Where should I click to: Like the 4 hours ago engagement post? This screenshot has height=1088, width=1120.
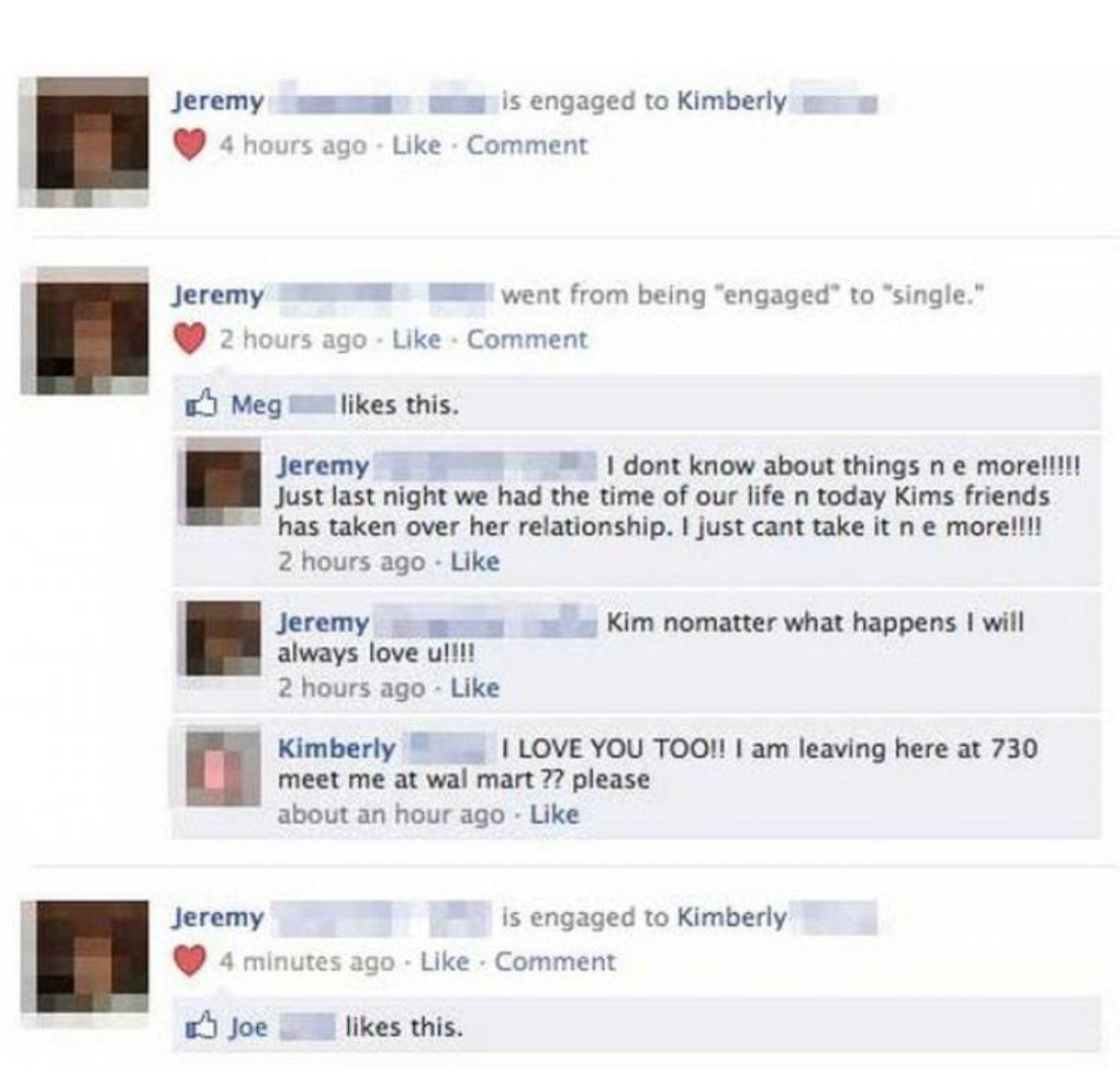(x=417, y=145)
